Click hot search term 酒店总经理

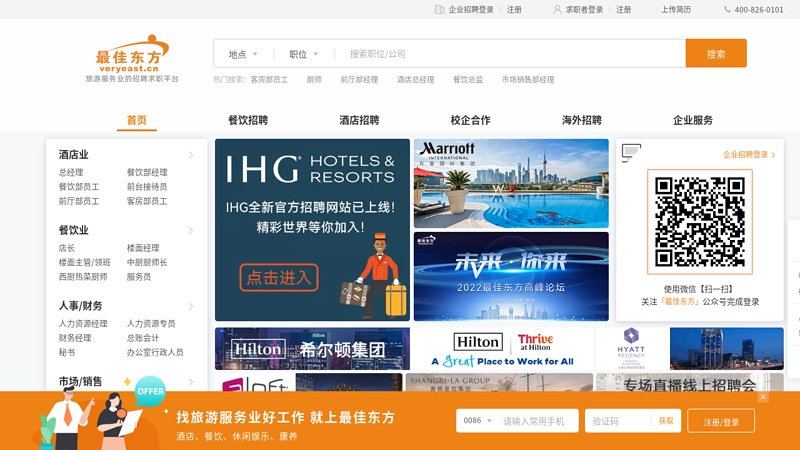pyautogui.click(x=415, y=80)
